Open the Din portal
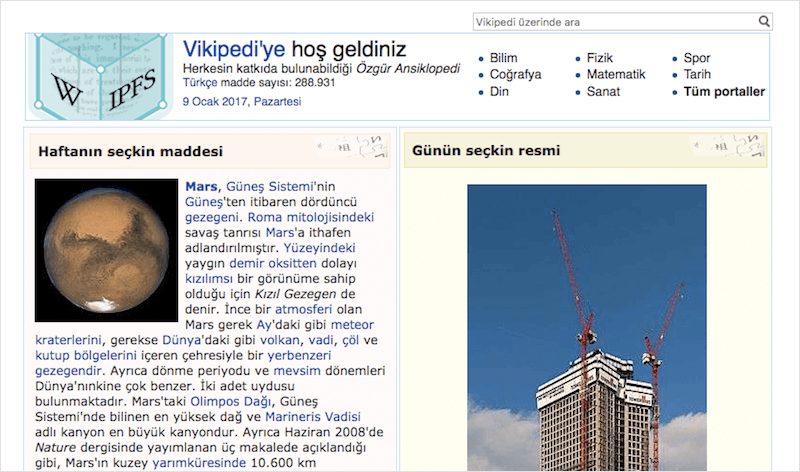 click(x=499, y=92)
